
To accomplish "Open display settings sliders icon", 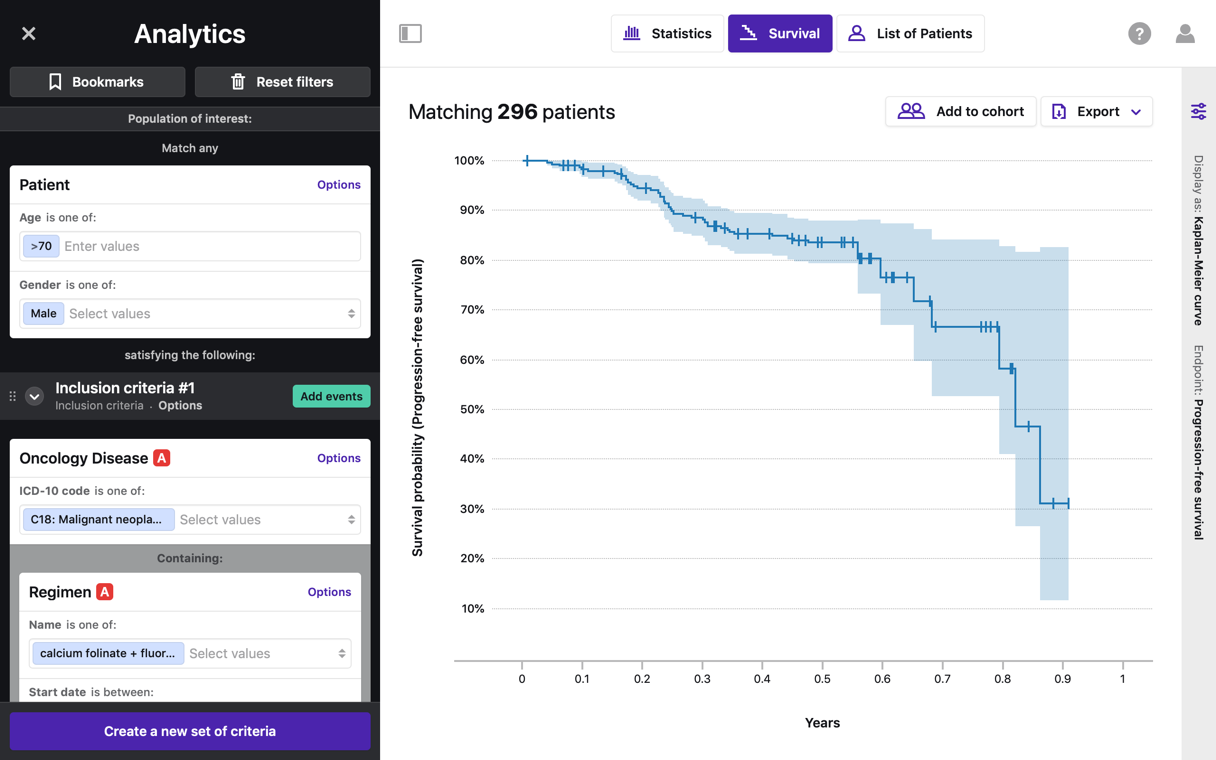I will click(x=1198, y=111).
